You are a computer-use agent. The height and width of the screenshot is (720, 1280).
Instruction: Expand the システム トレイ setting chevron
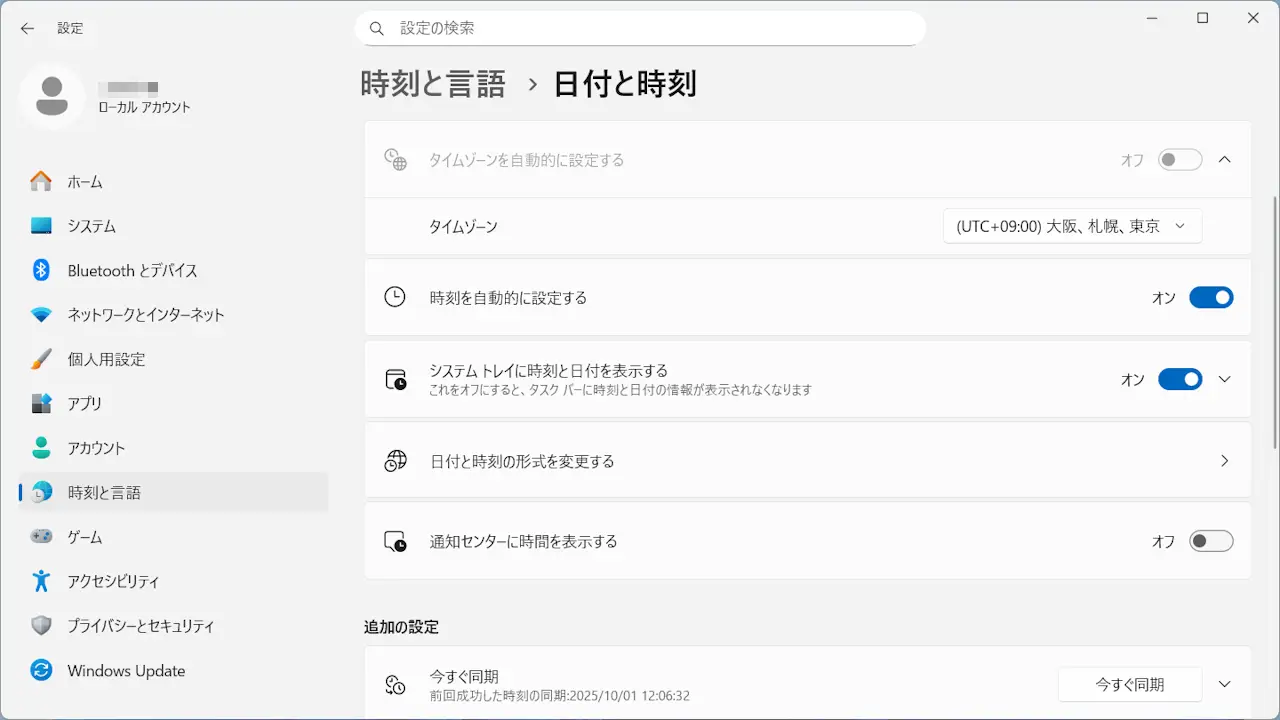click(x=1225, y=379)
